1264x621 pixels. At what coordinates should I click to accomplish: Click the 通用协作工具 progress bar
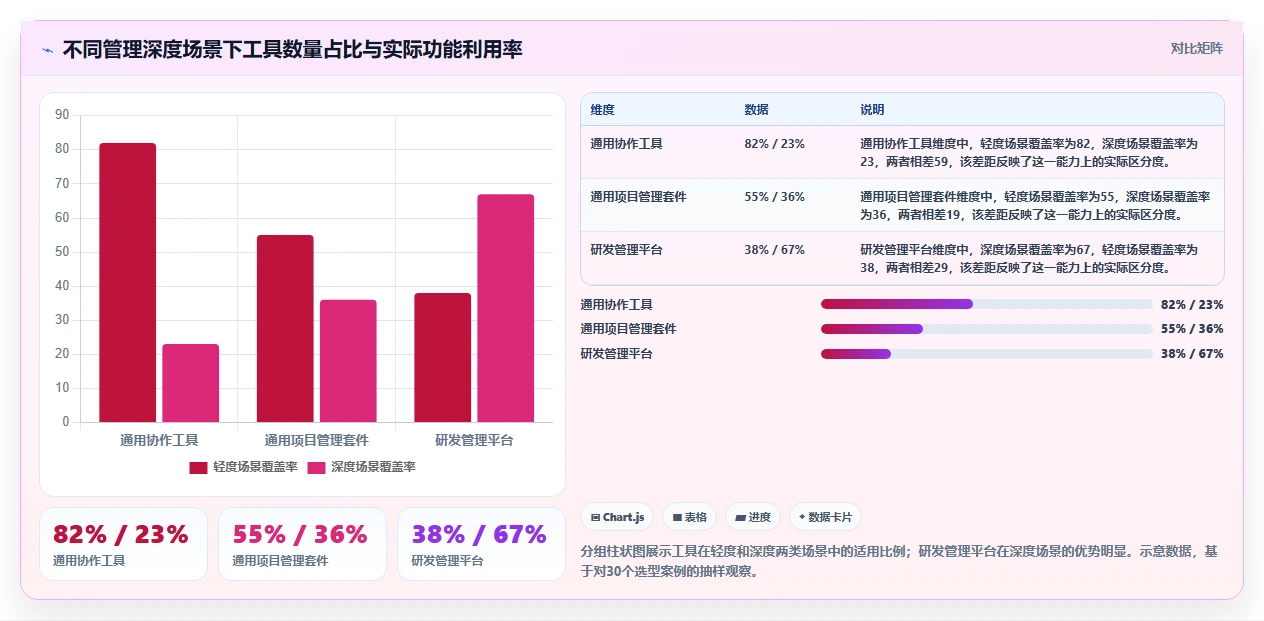click(987, 305)
